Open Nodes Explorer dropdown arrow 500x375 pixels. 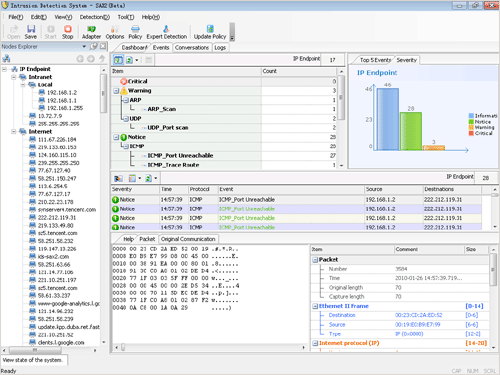84,46
